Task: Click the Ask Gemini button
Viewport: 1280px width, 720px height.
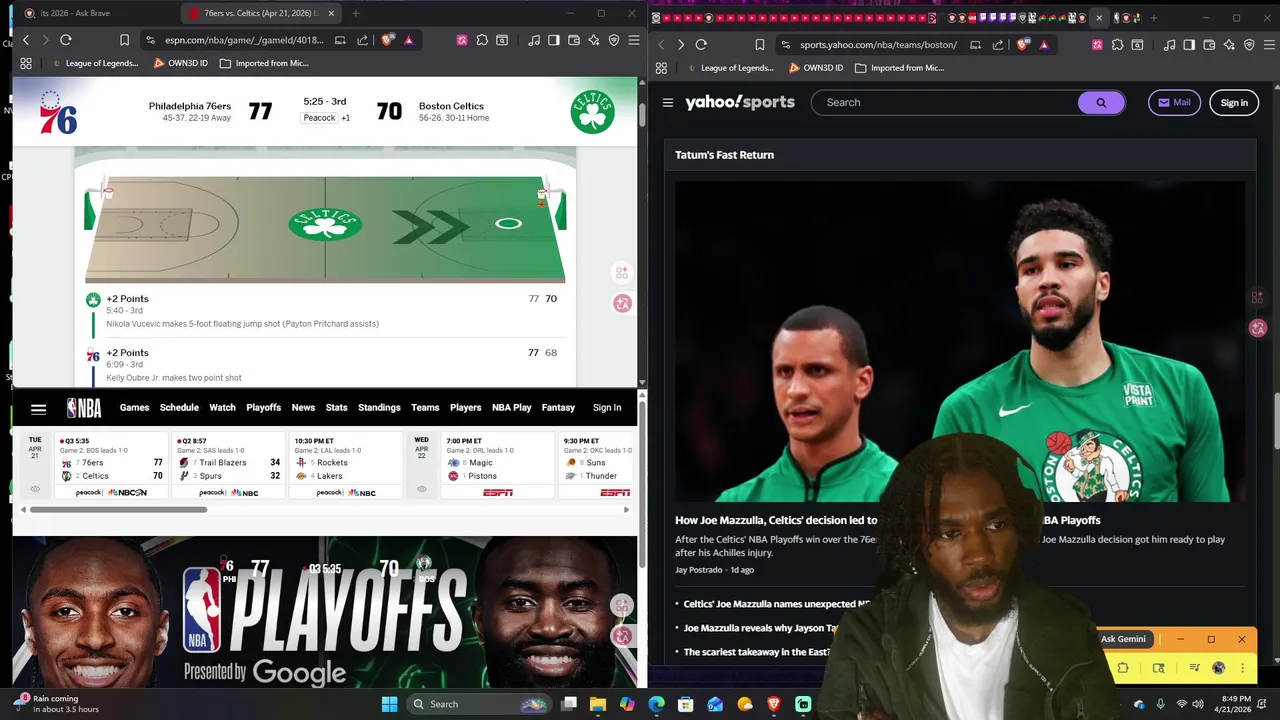Action: tap(1123, 639)
